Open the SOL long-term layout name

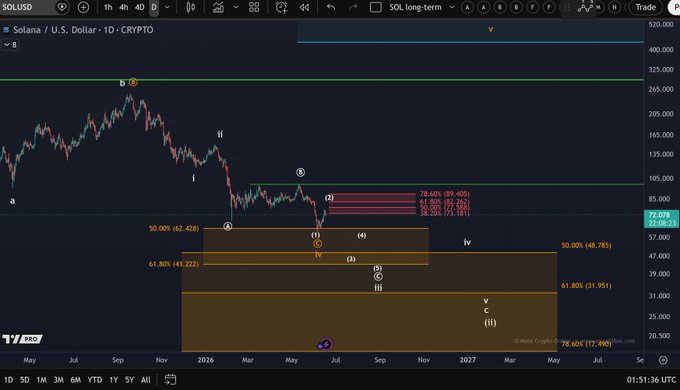point(415,7)
